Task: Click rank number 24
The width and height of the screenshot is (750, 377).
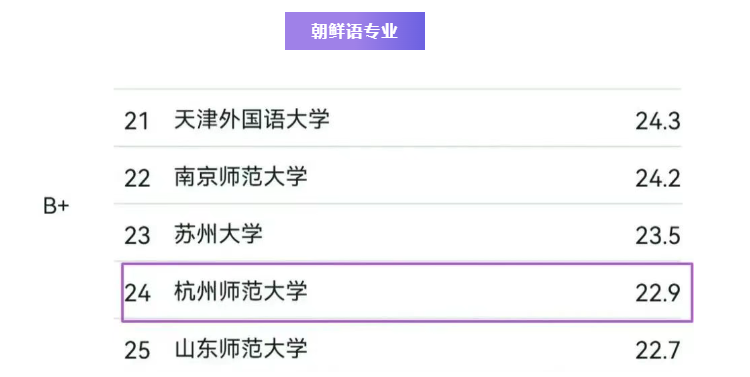Action: pos(137,293)
